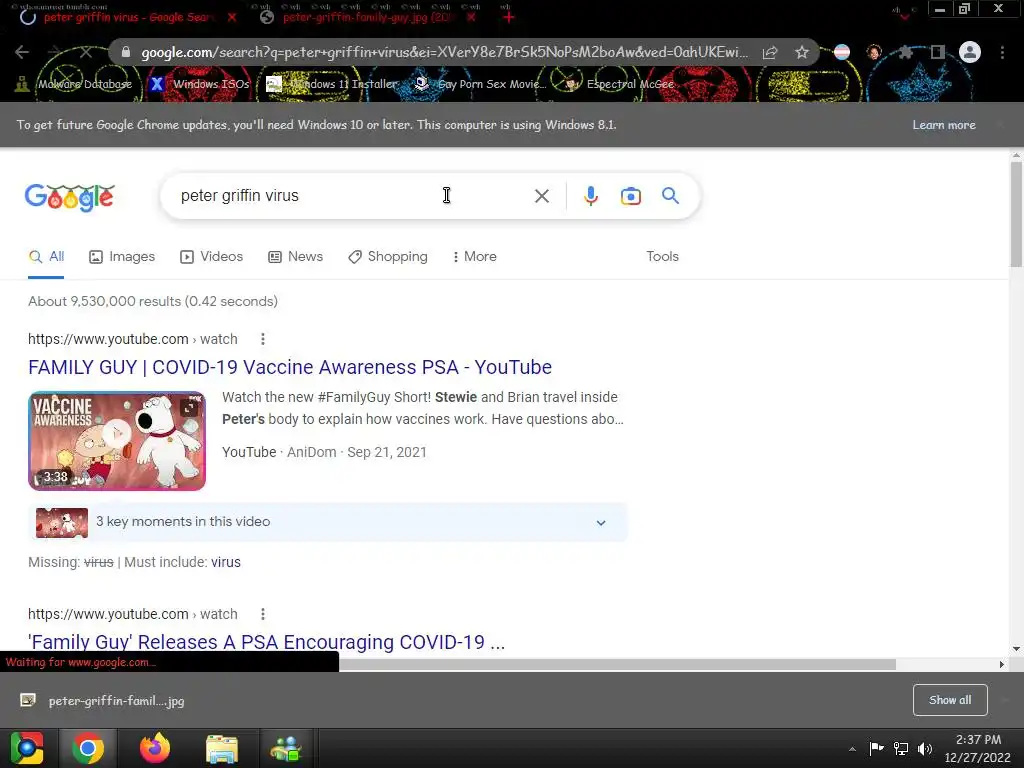
Task: Click the volume speaker tray icon
Action: tap(925, 748)
